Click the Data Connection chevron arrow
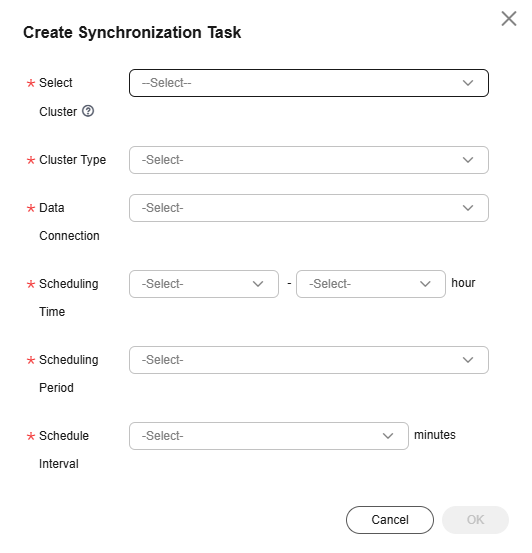The height and width of the screenshot is (553, 532). pos(468,208)
